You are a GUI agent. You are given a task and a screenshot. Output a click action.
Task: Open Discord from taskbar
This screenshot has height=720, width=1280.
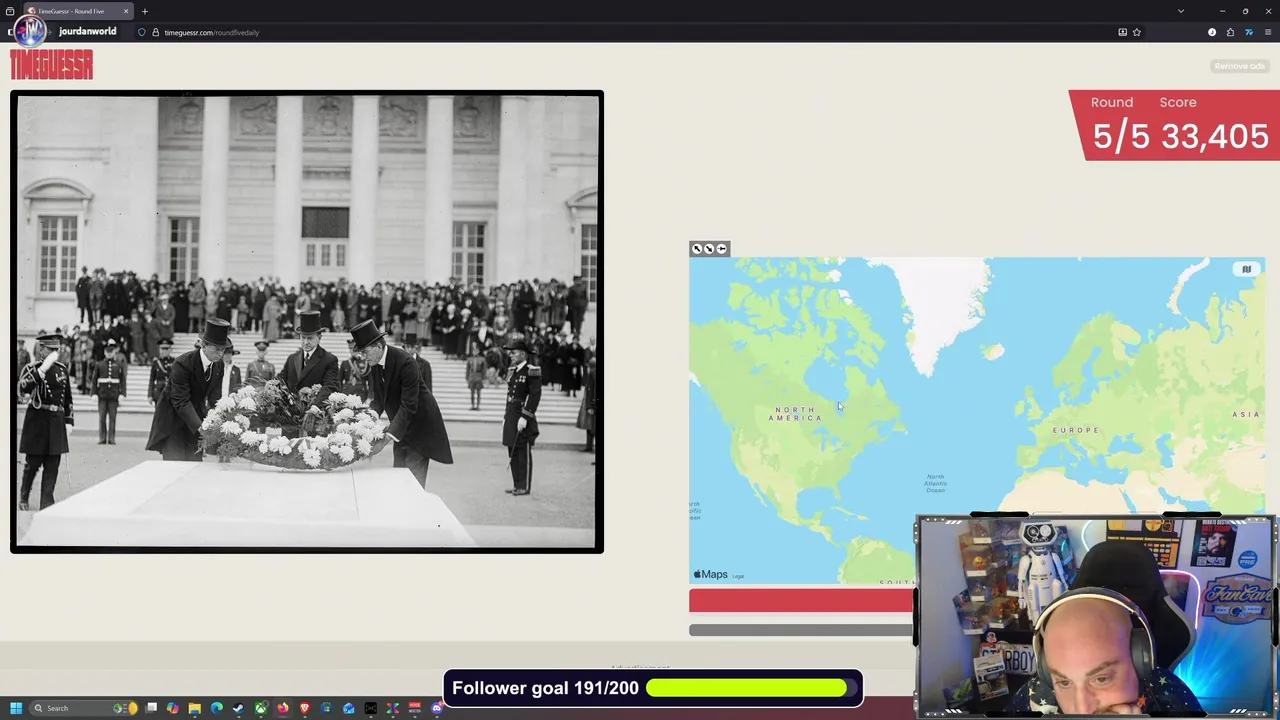[436, 708]
